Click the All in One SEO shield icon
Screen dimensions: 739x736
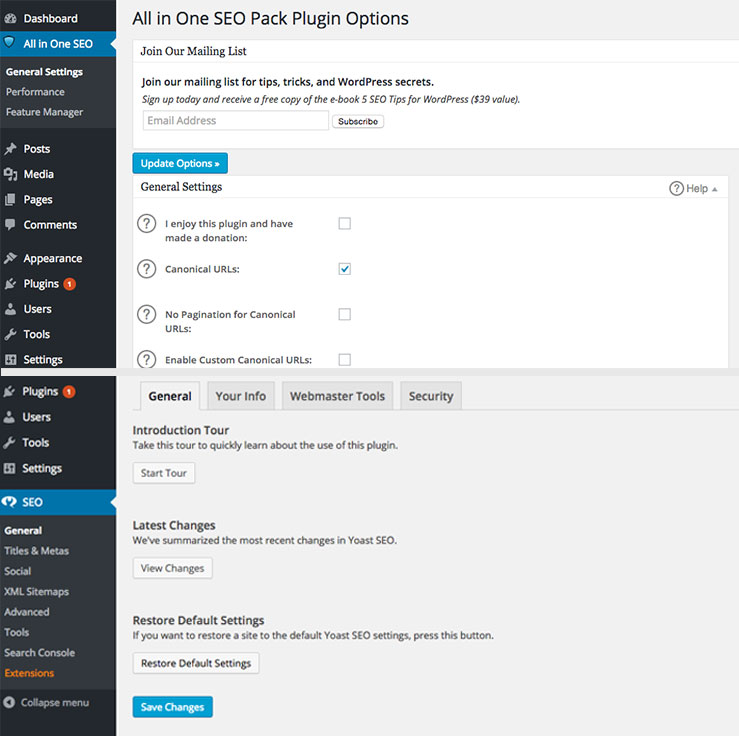click(9, 43)
